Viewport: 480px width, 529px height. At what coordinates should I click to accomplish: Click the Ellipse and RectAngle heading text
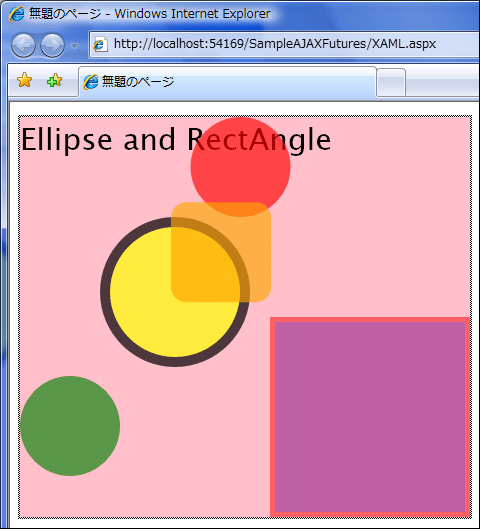pyautogui.click(x=176, y=139)
